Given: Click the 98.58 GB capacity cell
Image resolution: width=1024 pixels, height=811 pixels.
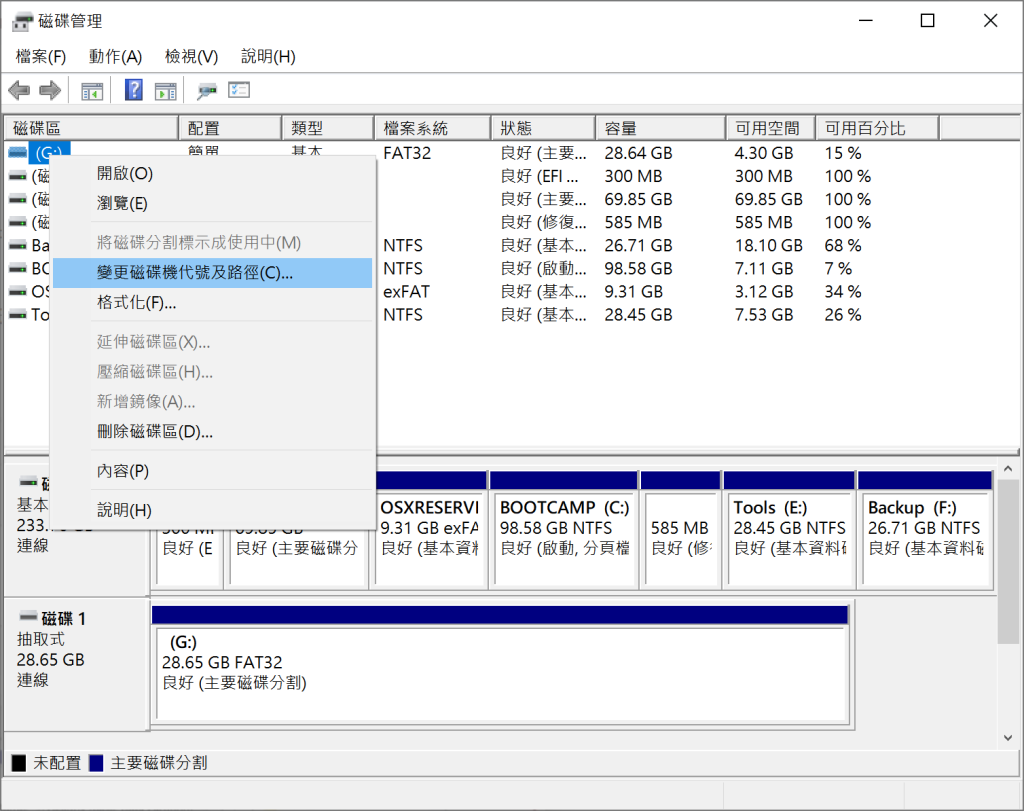Looking at the screenshot, I should 638,269.
